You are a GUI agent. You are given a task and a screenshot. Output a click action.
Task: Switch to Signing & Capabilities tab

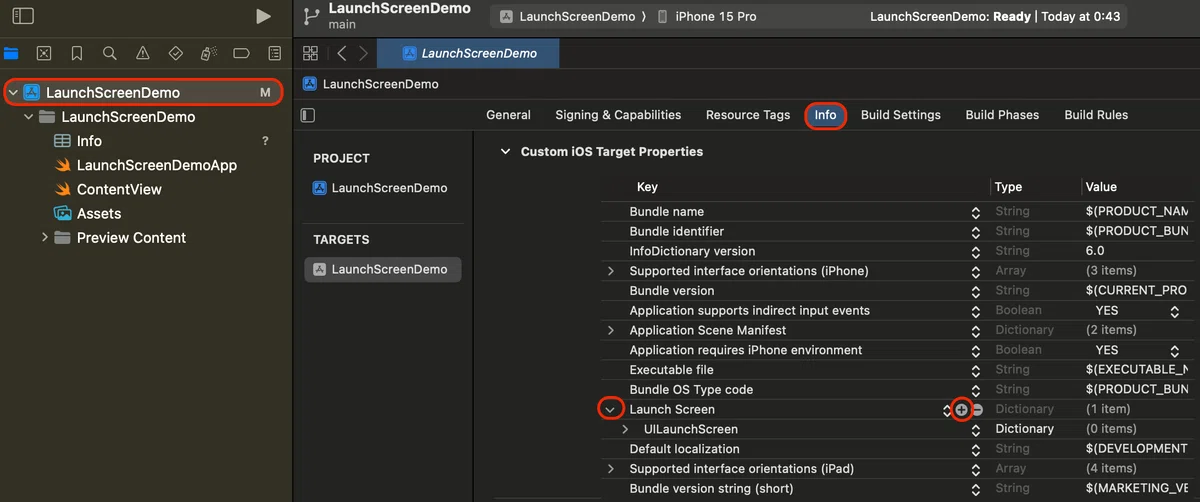click(618, 115)
